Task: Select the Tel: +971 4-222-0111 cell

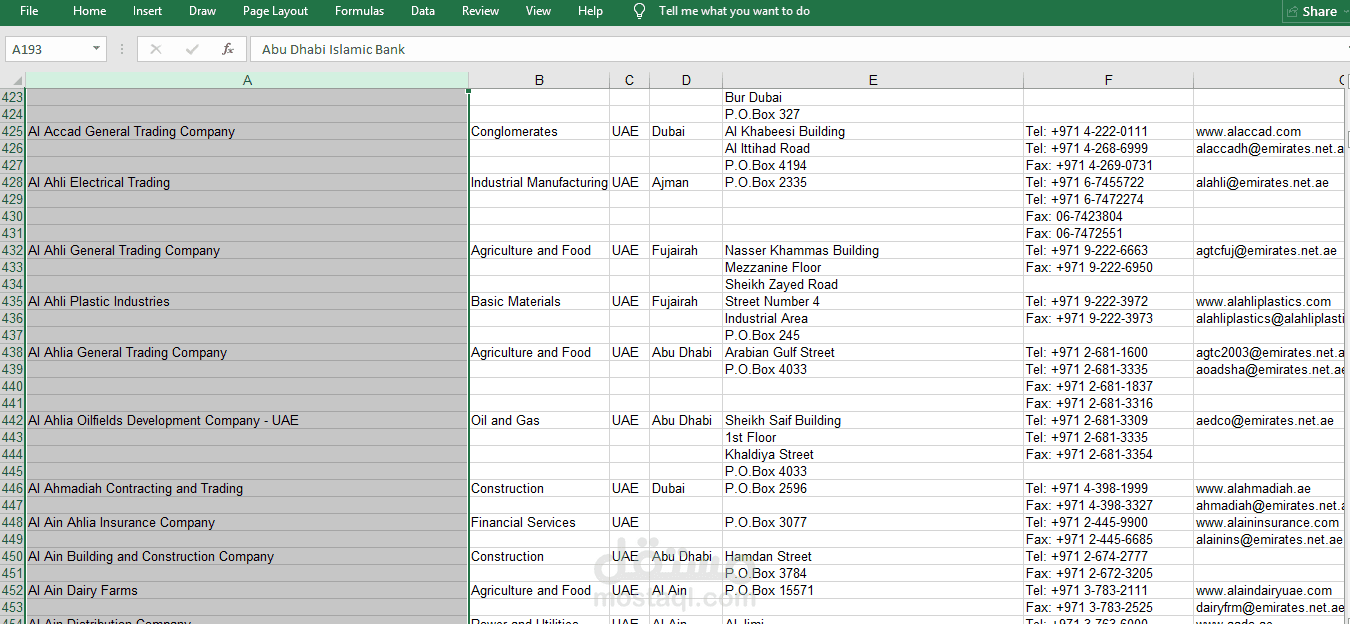Action: 1108,131
